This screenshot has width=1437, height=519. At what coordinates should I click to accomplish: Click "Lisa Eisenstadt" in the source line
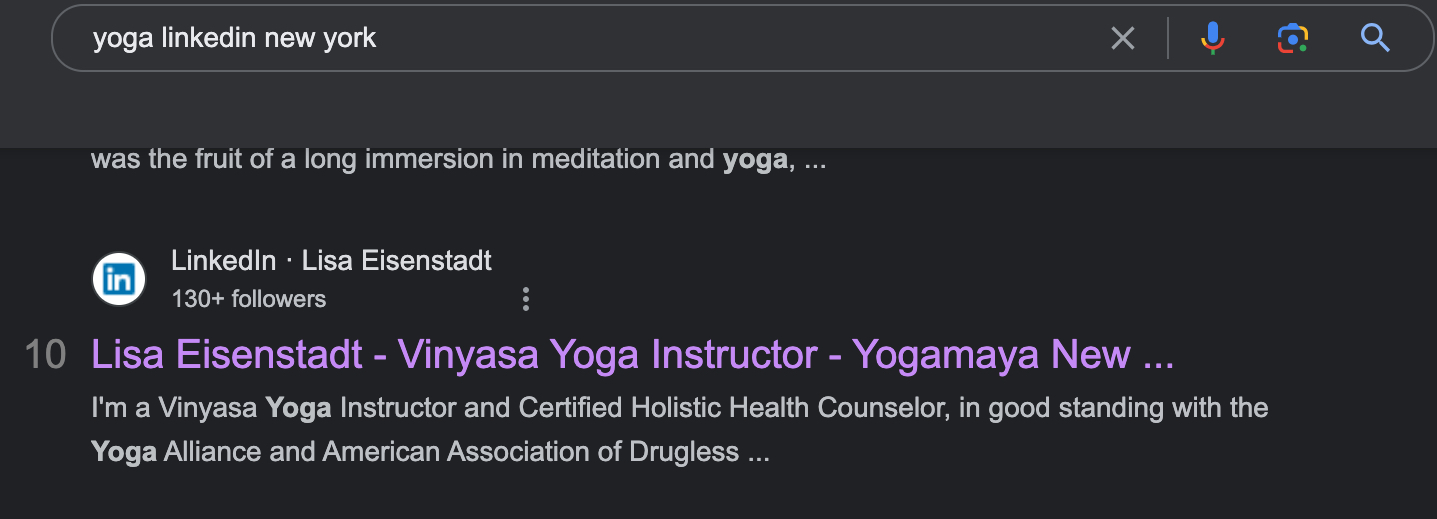[397, 261]
